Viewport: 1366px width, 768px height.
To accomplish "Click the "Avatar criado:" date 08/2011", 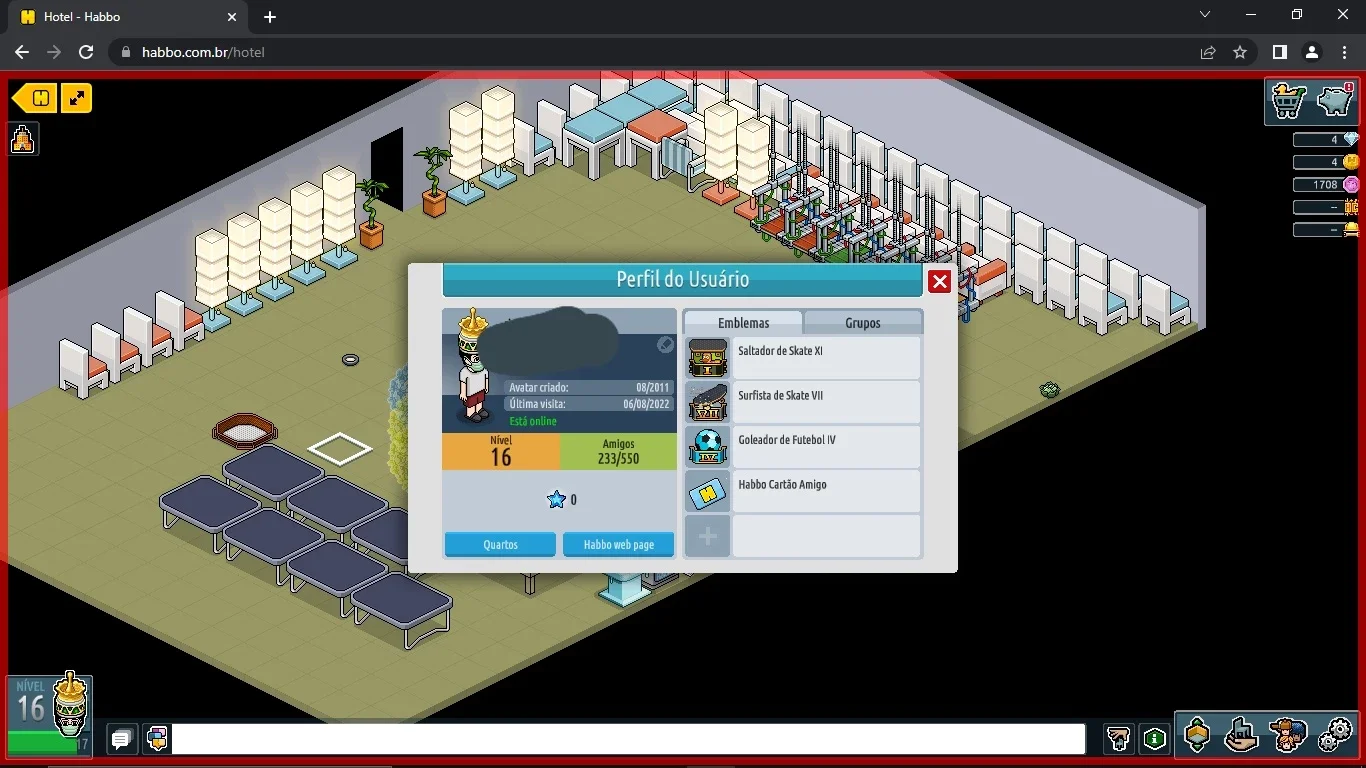I will point(654,387).
